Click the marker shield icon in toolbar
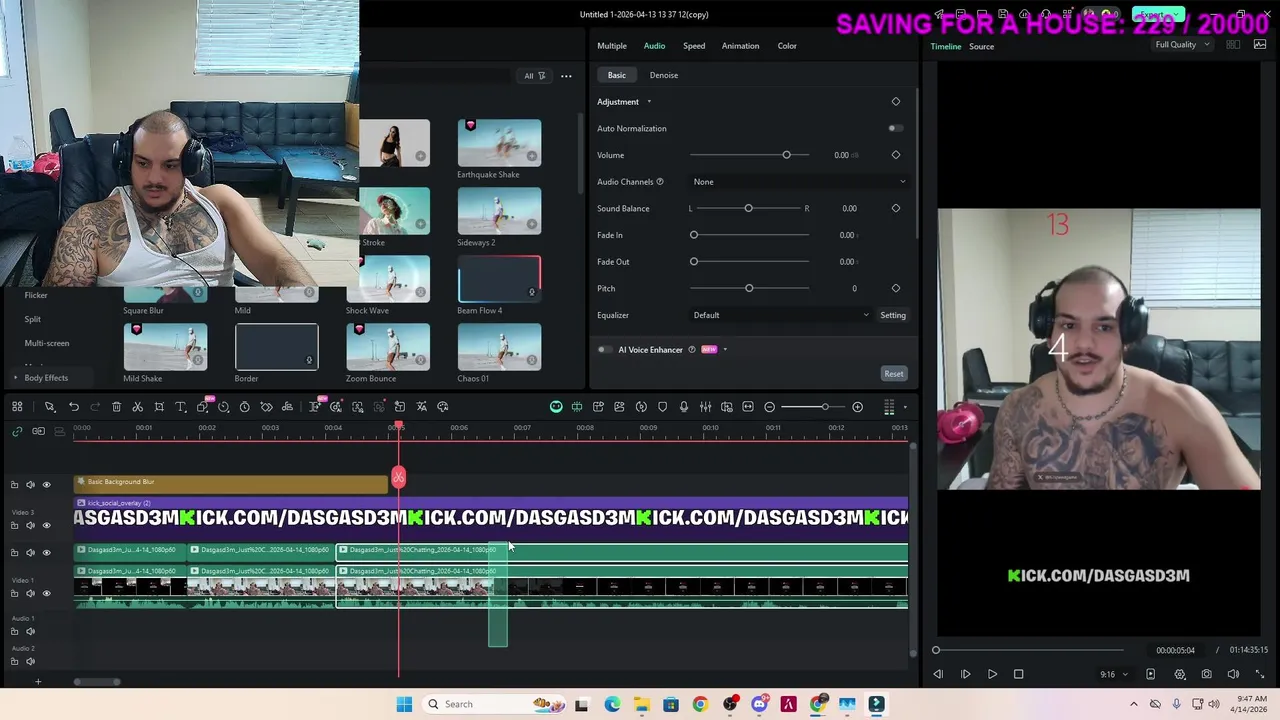This screenshot has height=720, width=1280. pyautogui.click(x=662, y=407)
